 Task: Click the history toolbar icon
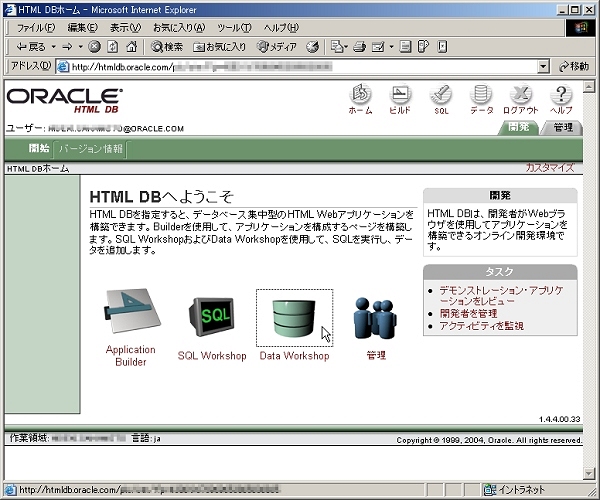[x=312, y=47]
